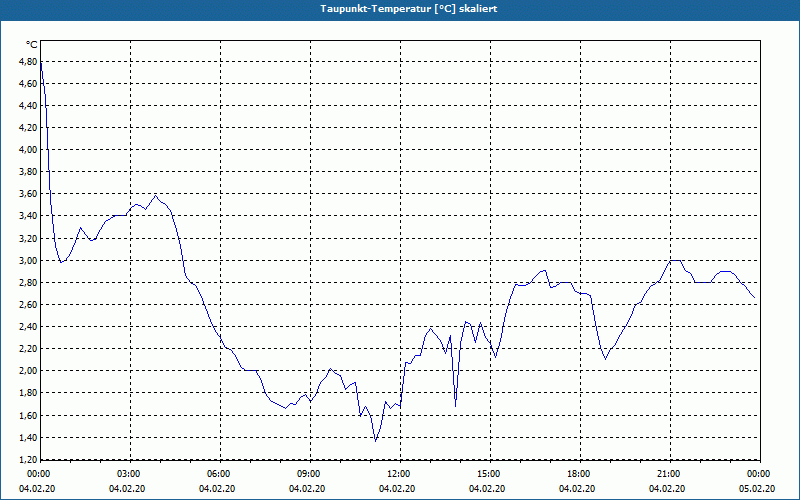The image size is (800, 500).
Task: Click the 1,20 y-axis label
Action: click(x=28, y=459)
